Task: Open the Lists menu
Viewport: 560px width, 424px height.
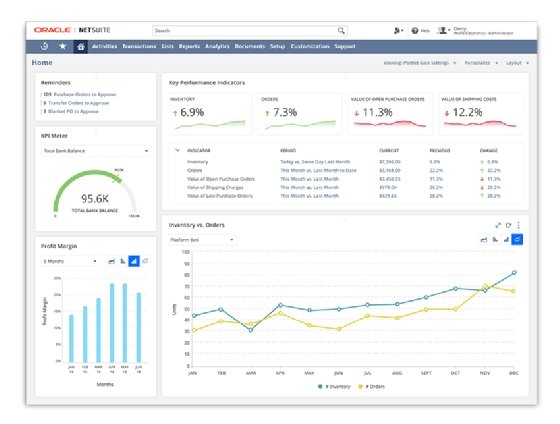Action: (168, 46)
